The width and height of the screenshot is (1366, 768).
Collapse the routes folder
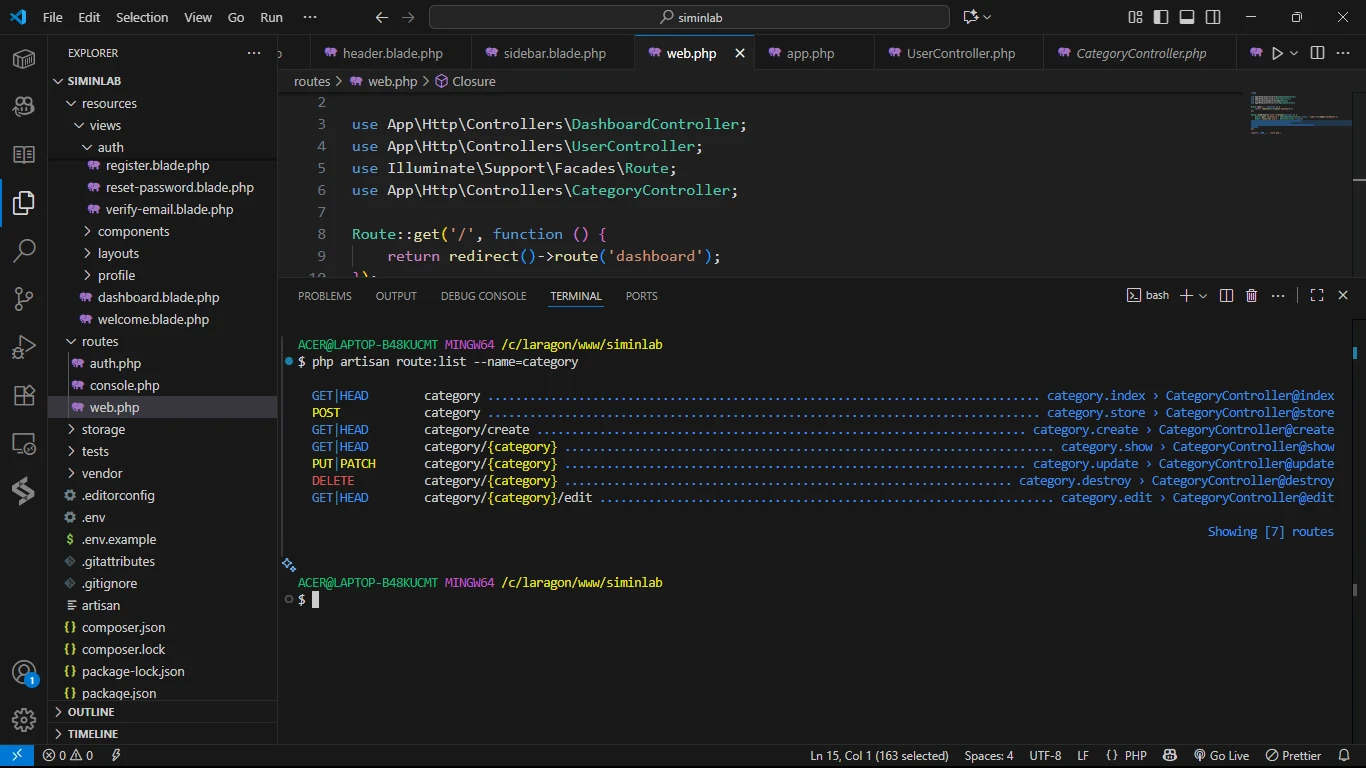coord(100,341)
